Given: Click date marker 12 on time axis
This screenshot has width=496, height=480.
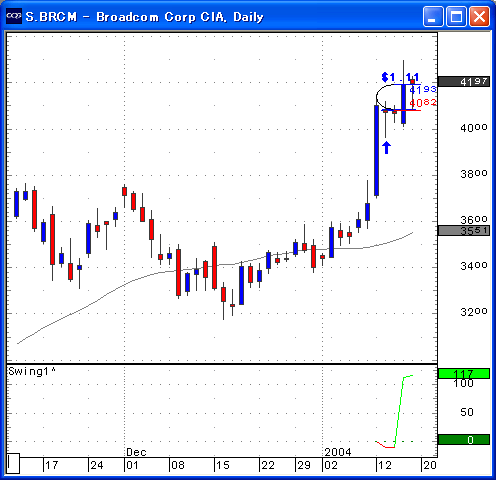Looking at the screenshot, I should (384, 465).
